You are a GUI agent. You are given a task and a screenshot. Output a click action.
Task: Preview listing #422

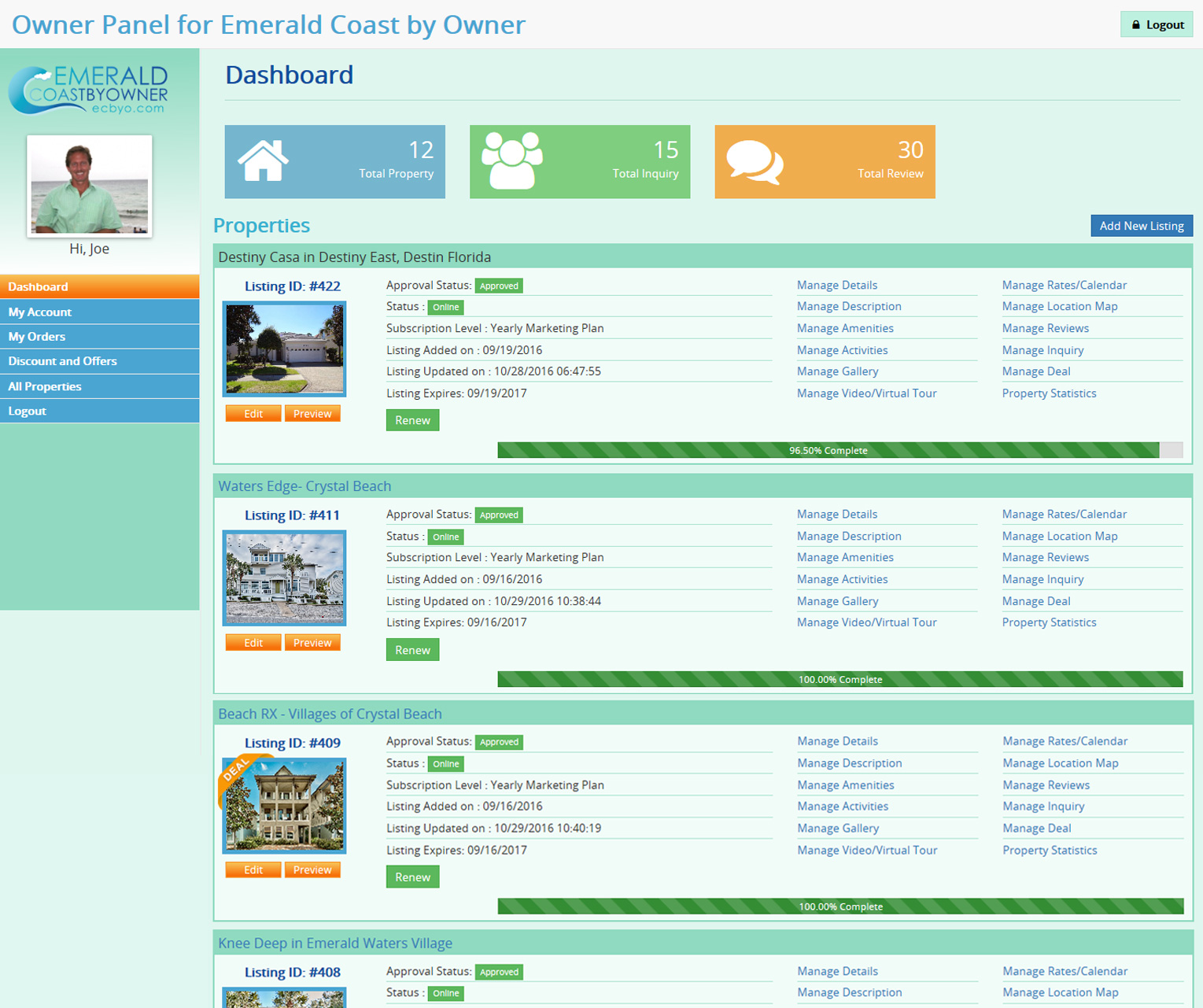312,414
